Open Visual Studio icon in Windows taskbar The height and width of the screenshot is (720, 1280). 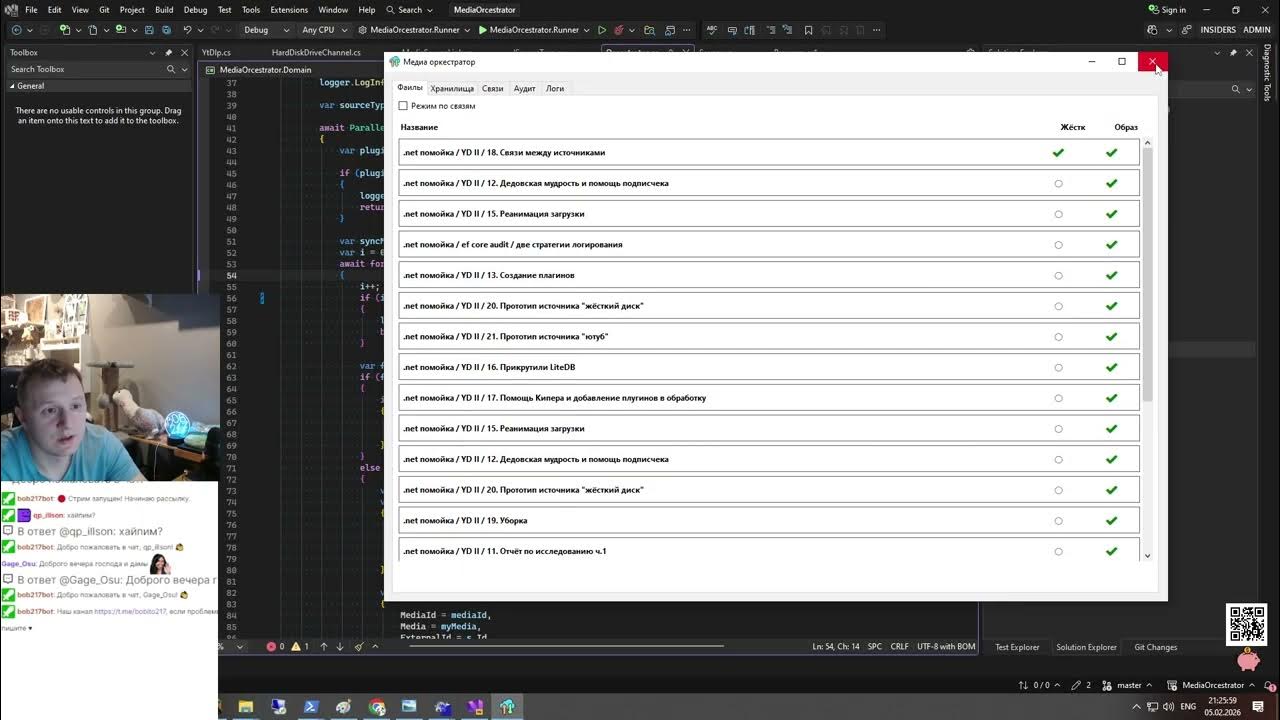click(x=474, y=707)
